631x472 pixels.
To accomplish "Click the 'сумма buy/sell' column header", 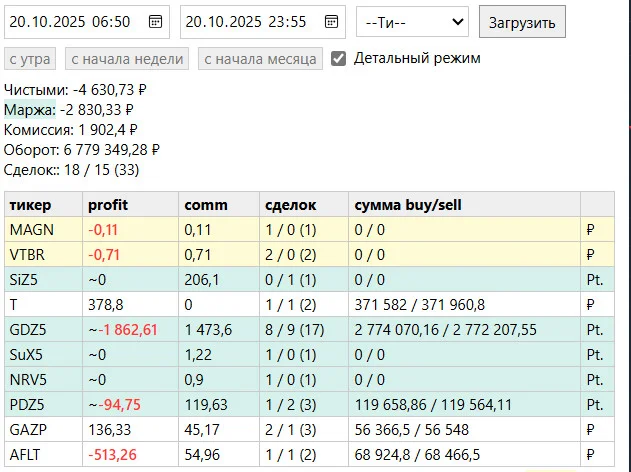I will (464, 205).
